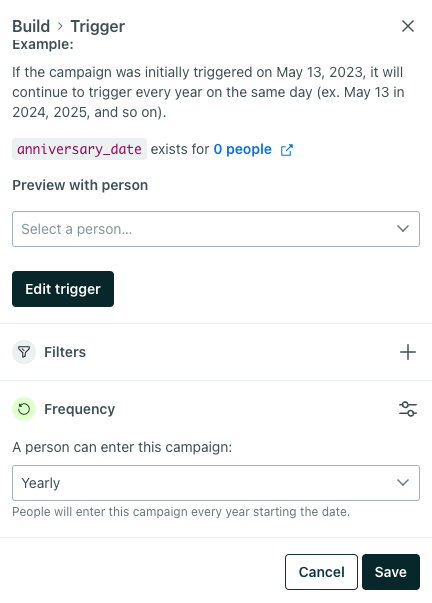Image resolution: width=432 pixels, height=603 pixels.
Task: Click the chevron on the Yearly selector
Action: (x=403, y=483)
